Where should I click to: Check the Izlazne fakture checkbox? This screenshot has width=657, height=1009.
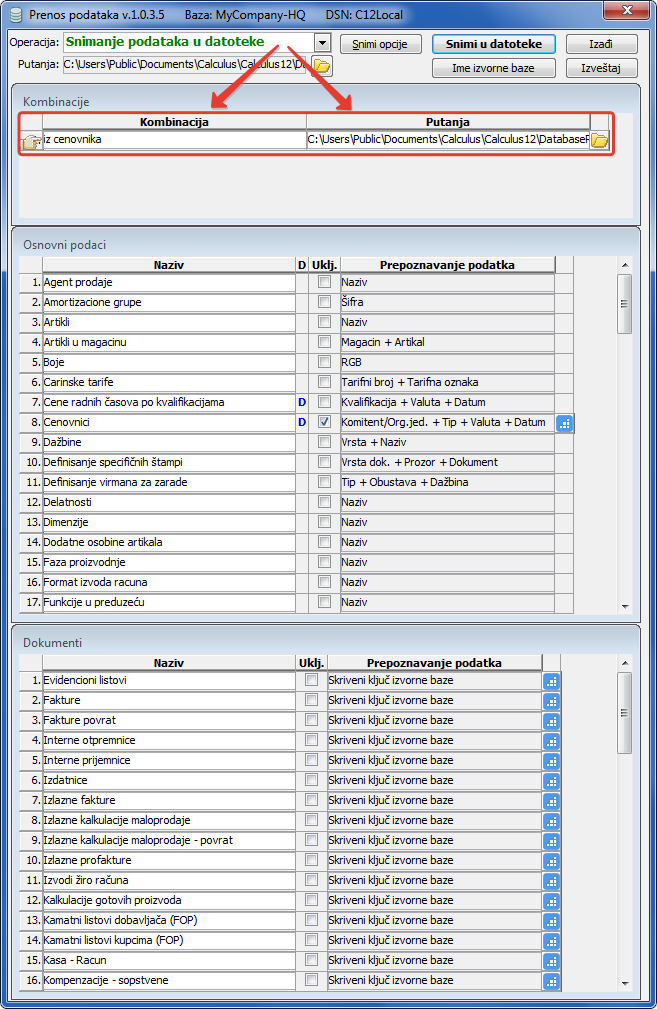[311, 800]
